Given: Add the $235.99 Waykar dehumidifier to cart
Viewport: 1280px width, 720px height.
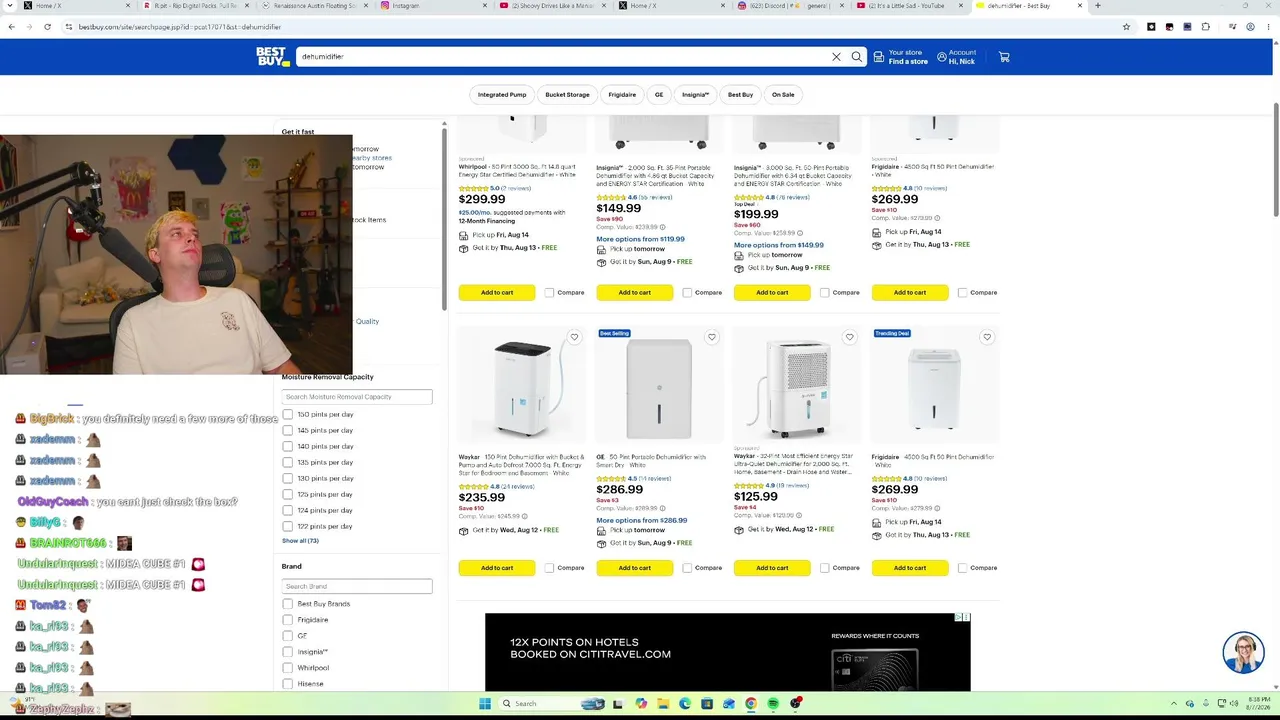Looking at the screenshot, I should pyautogui.click(x=497, y=568).
